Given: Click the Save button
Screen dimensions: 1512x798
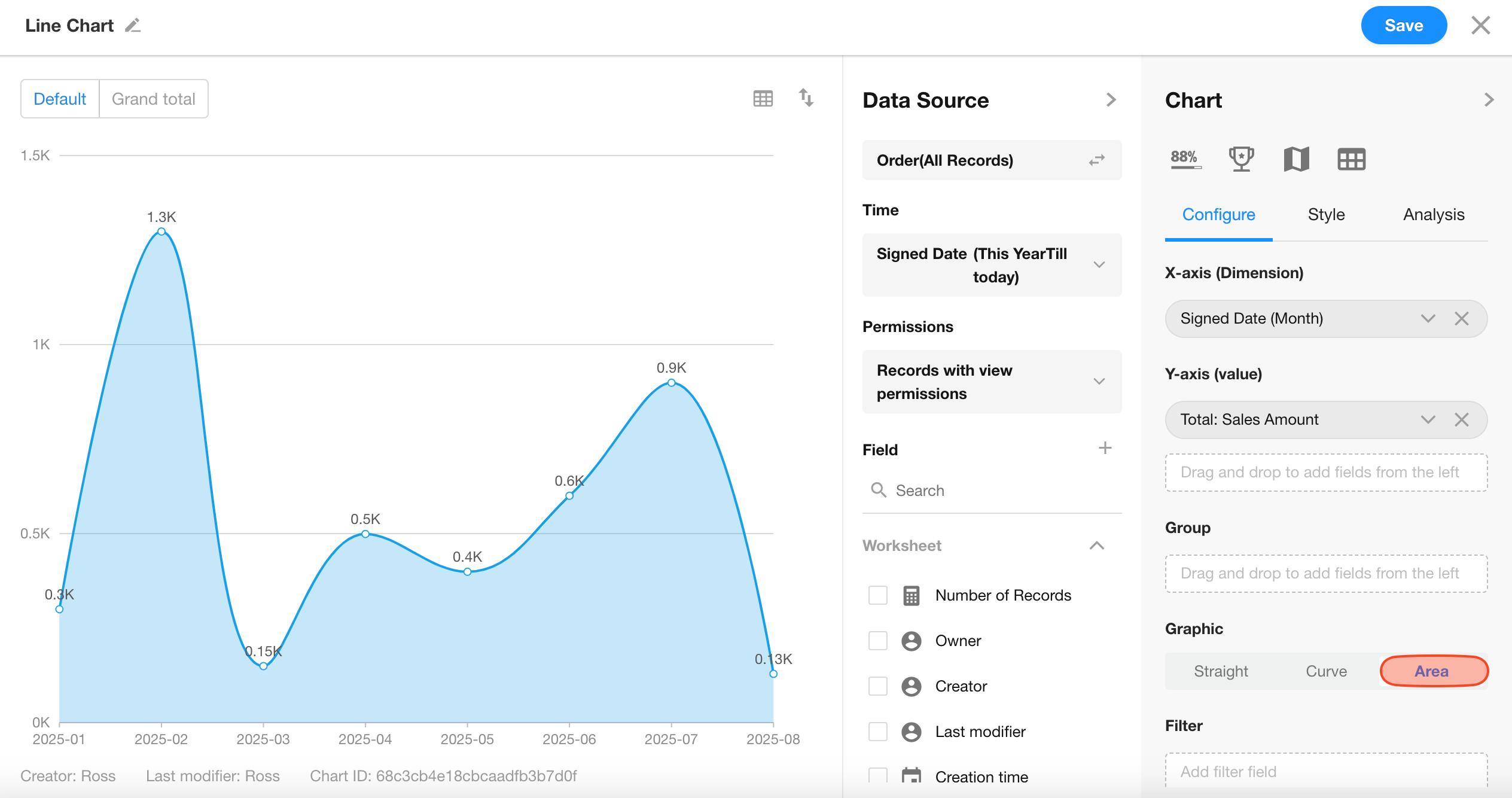Looking at the screenshot, I should (1403, 26).
